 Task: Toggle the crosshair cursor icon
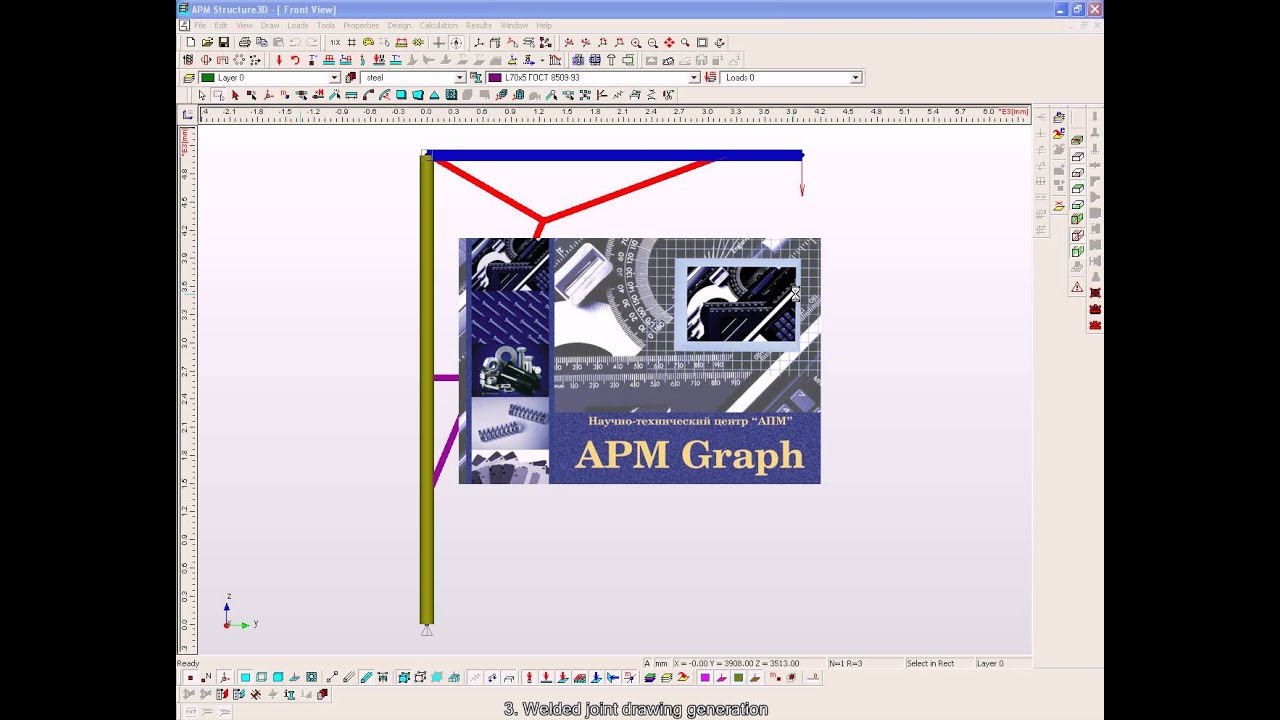point(438,42)
